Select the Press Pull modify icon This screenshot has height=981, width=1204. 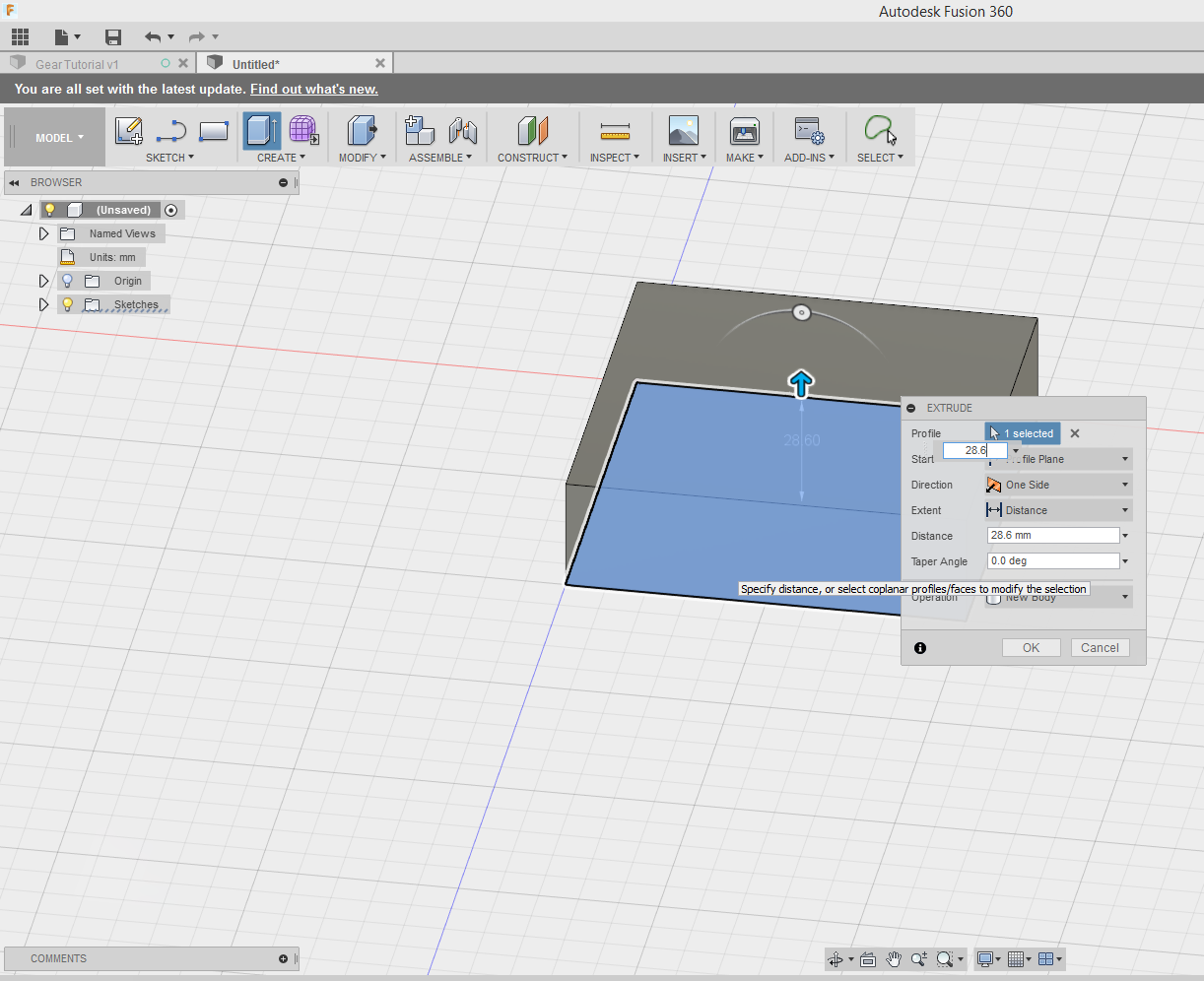coord(363,131)
